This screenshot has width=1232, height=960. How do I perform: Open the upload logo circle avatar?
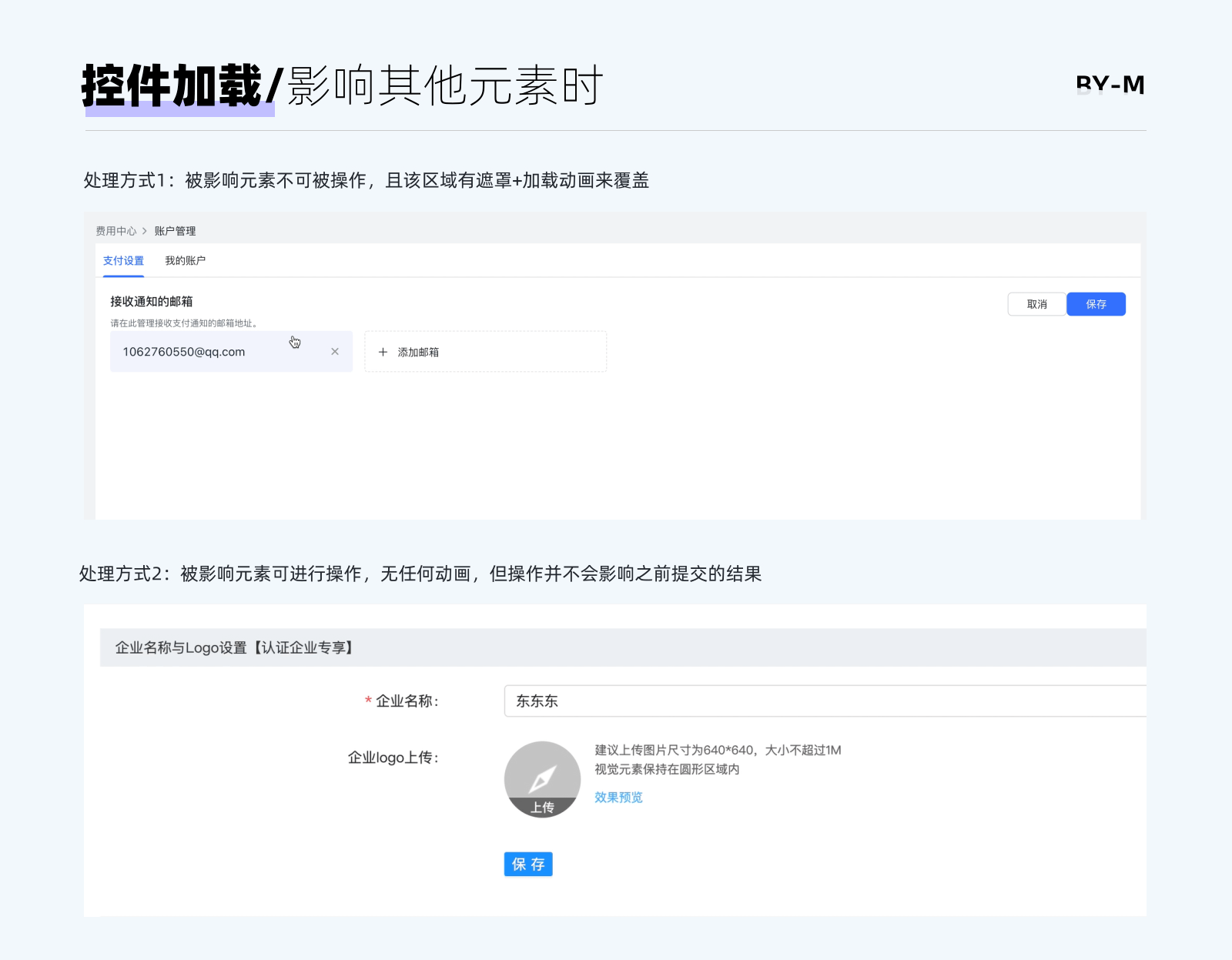coord(542,779)
